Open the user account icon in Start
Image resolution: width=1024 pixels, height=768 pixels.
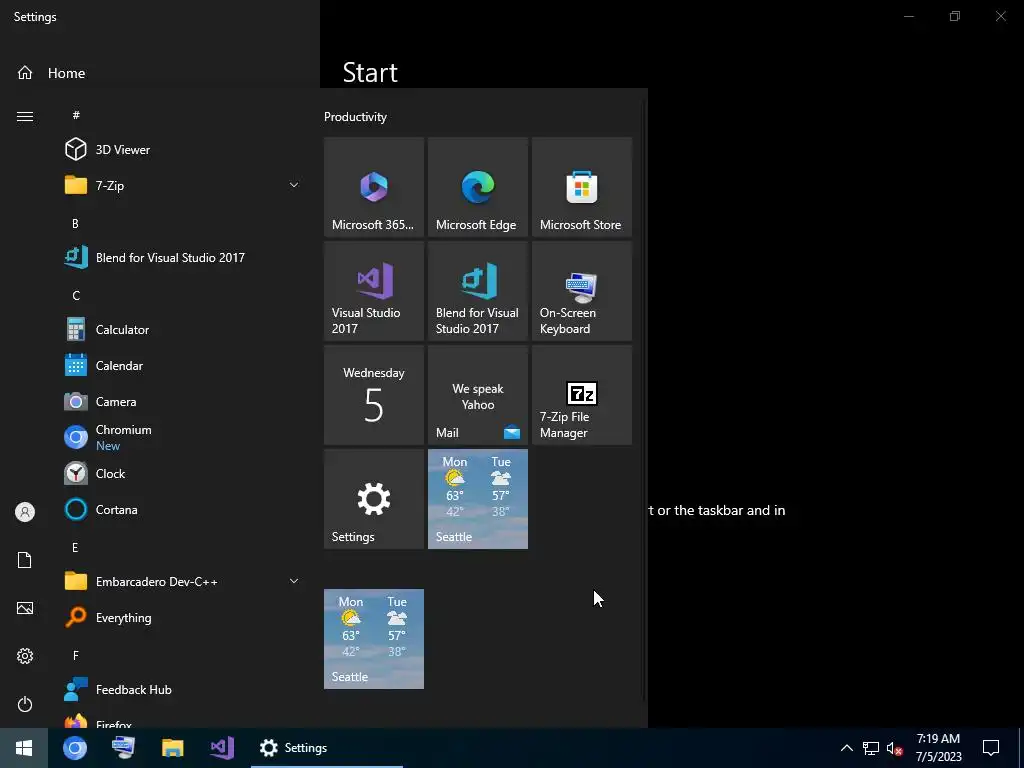pos(25,512)
